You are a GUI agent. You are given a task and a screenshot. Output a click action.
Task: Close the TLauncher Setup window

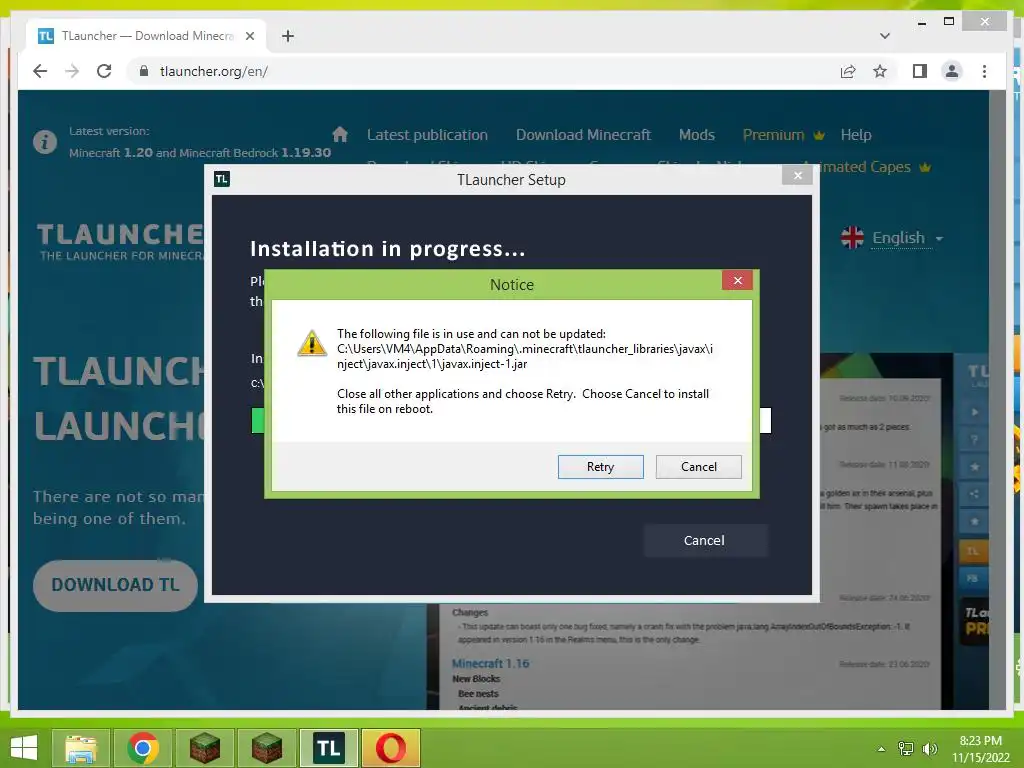797,175
